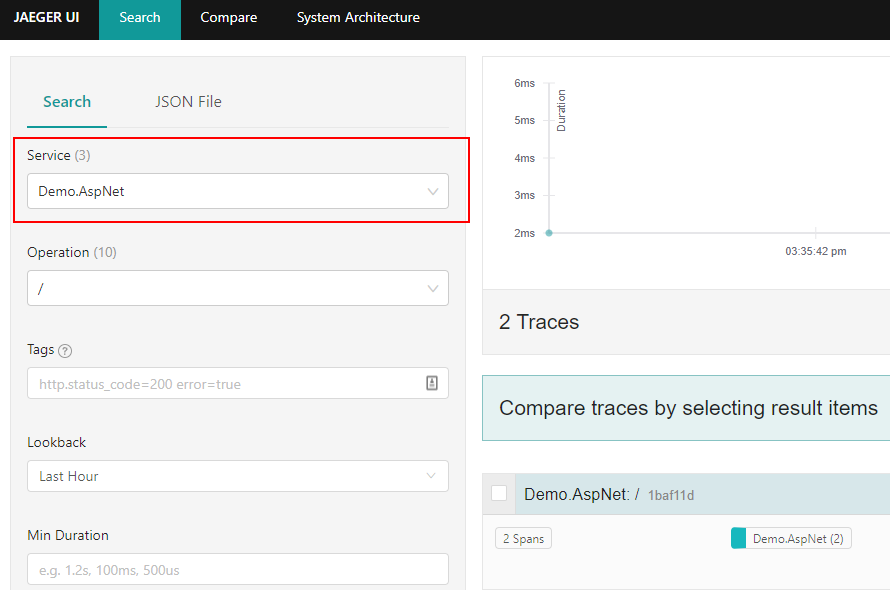The image size is (890, 590).
Task: Click the Operation dropdown arrow icon
Action: pos(433,288)
